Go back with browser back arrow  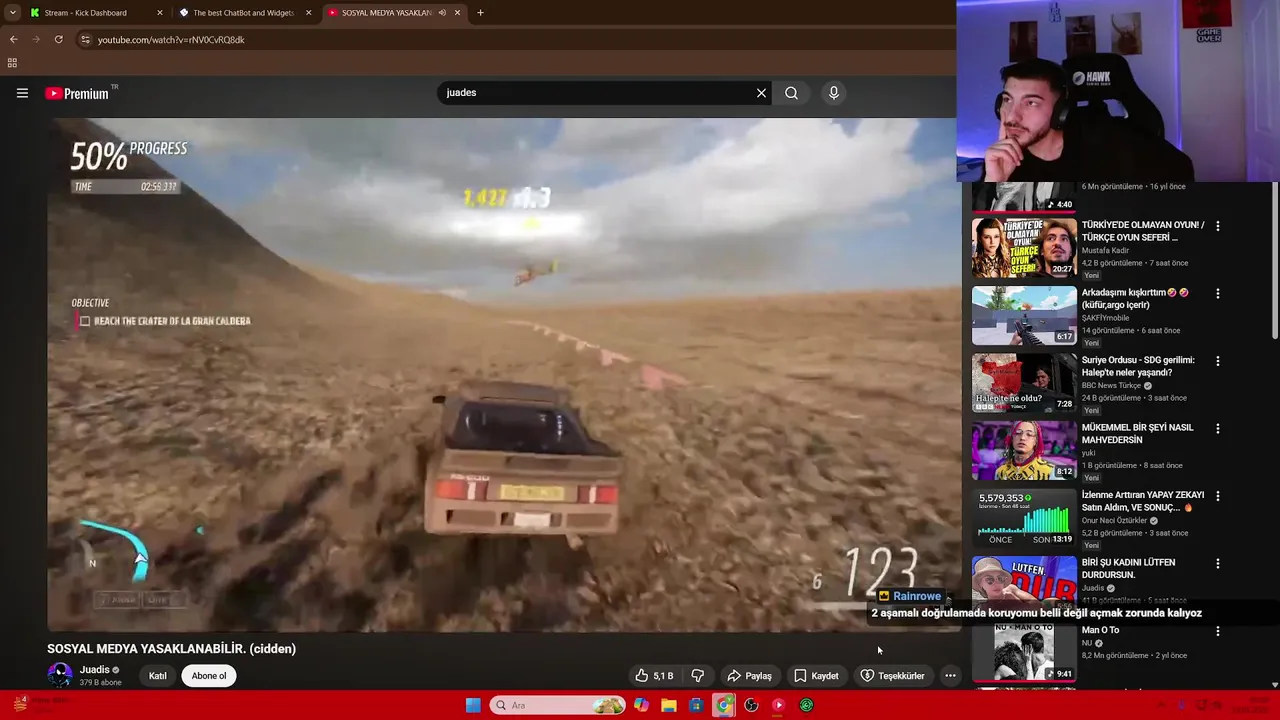pyautogui.click(x=13, y=39)
